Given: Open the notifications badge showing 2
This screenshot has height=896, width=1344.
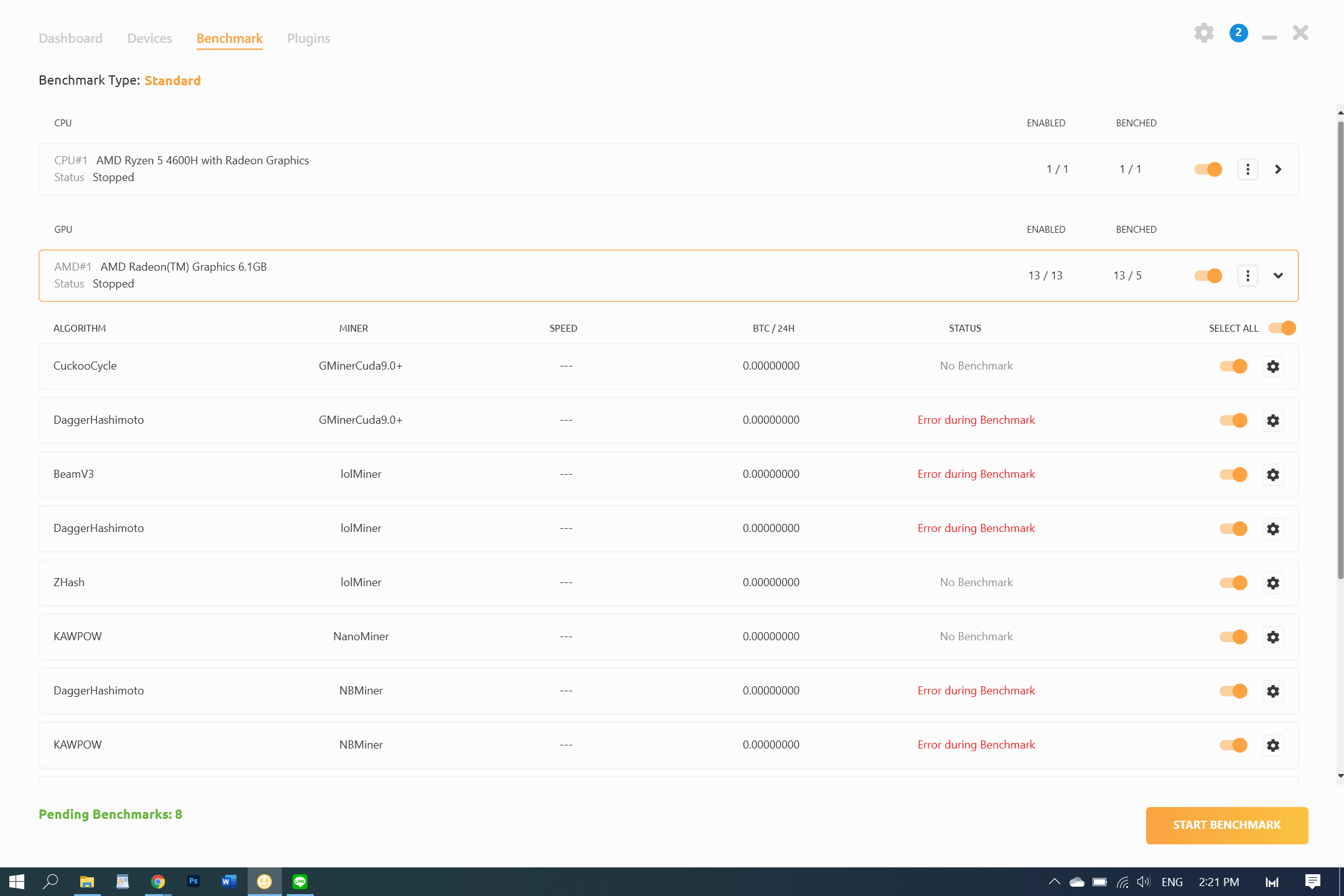Looking at the screenshot, I should click(1238, 33).
